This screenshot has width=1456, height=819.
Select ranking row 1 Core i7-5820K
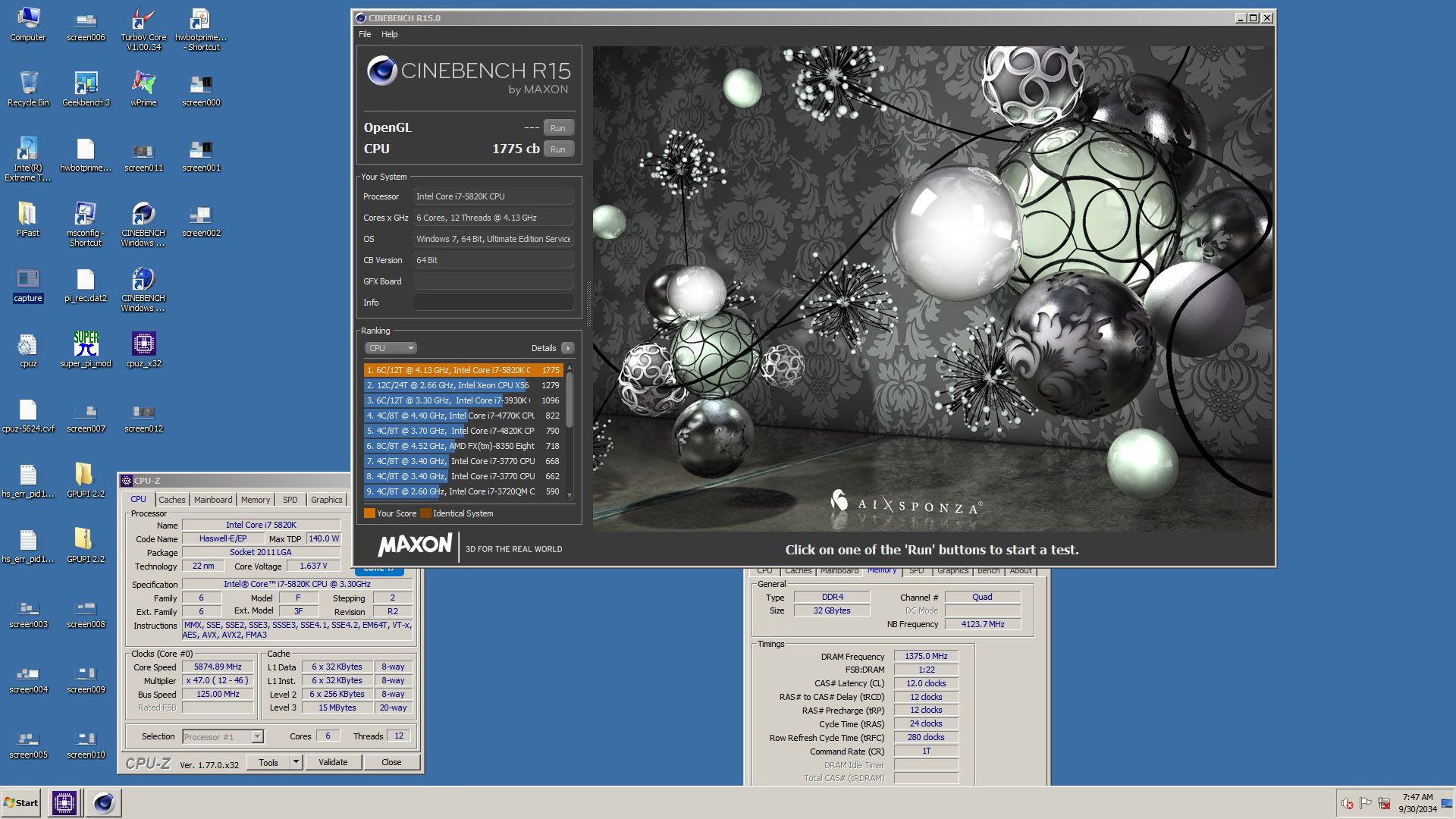click(463, 370)
